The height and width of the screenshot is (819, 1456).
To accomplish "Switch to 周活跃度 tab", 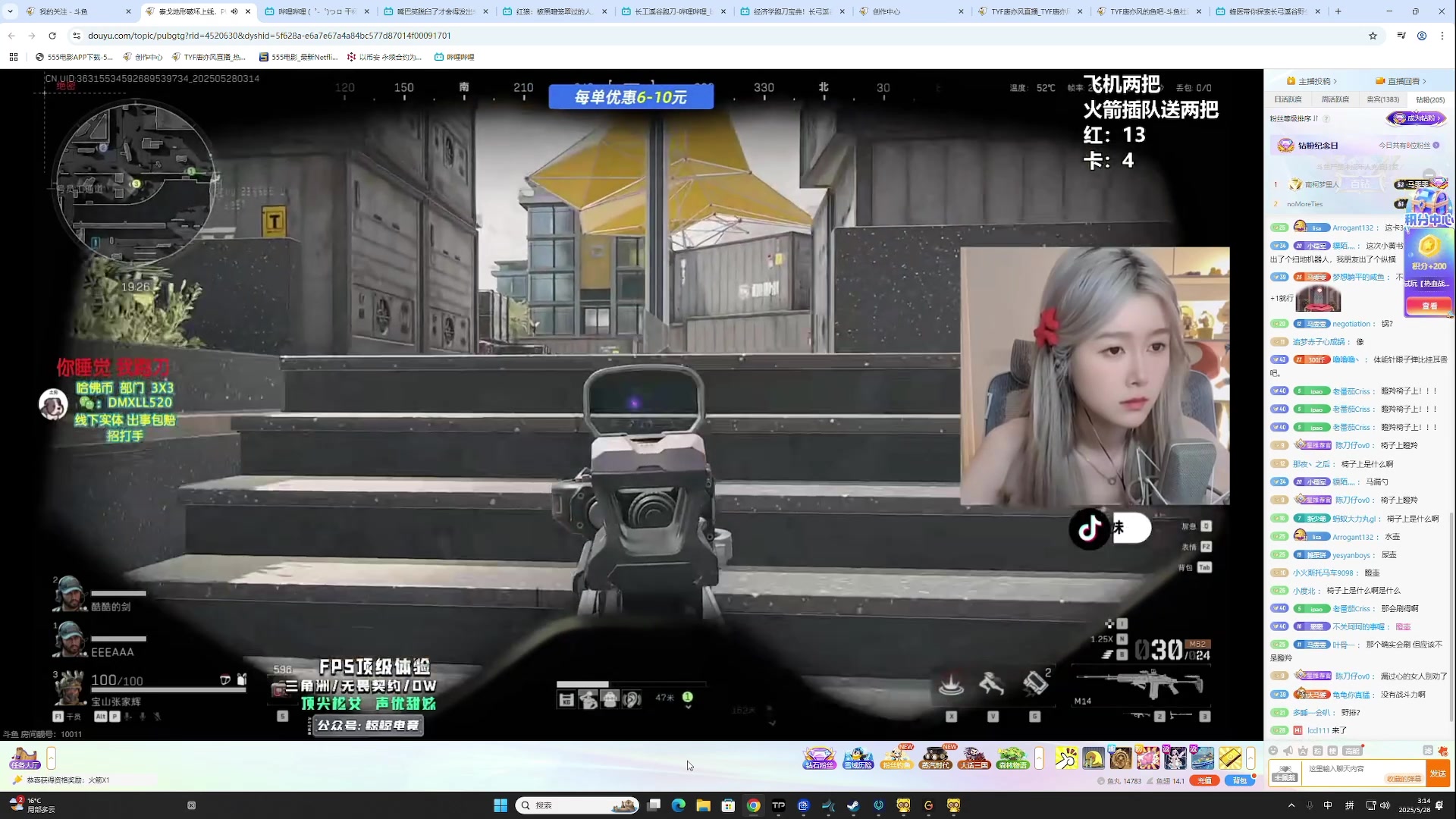I will (x=1335, y=99).
